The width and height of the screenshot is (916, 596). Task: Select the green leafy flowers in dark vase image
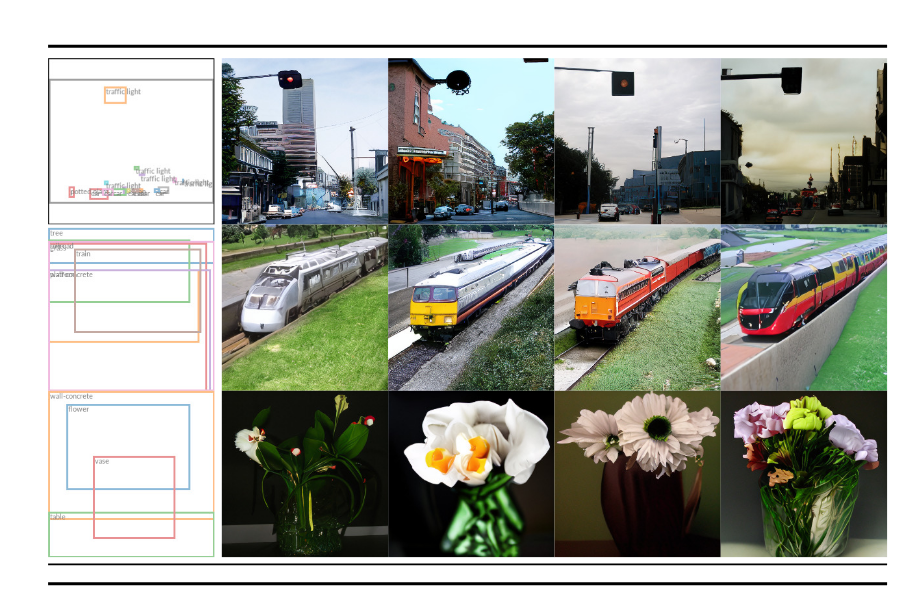click(305, 474)
